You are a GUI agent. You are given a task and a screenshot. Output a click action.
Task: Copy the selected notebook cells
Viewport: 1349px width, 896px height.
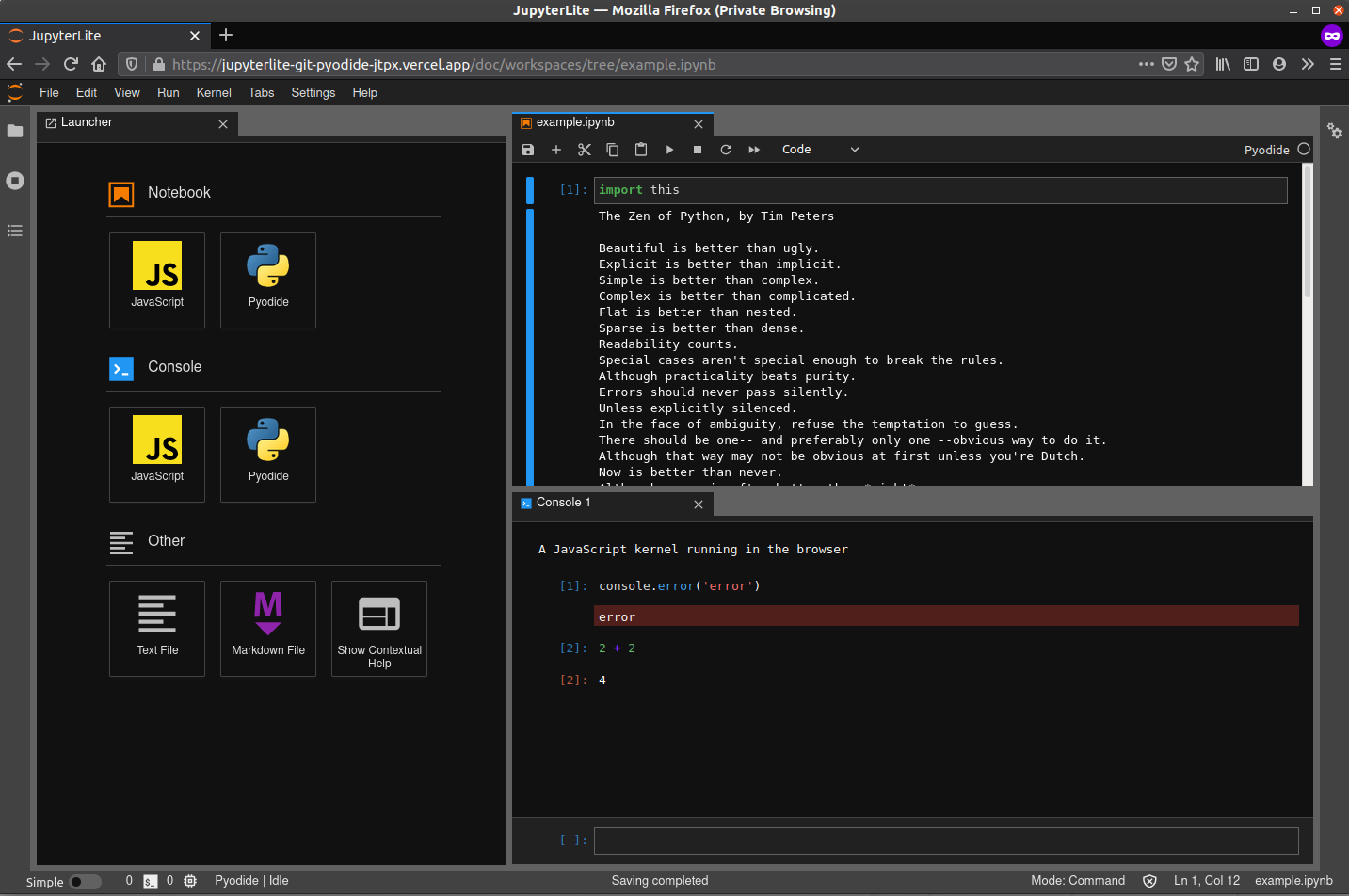(612, 149)
